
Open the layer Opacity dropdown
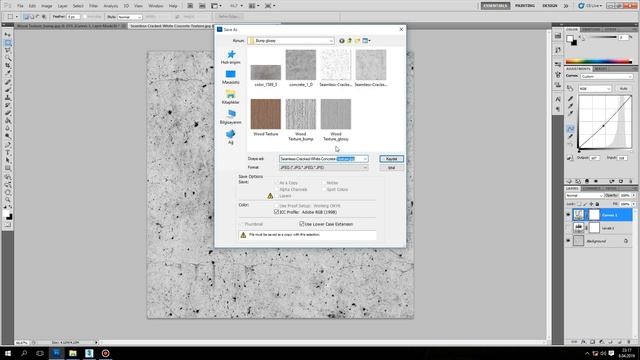[634, 196]
